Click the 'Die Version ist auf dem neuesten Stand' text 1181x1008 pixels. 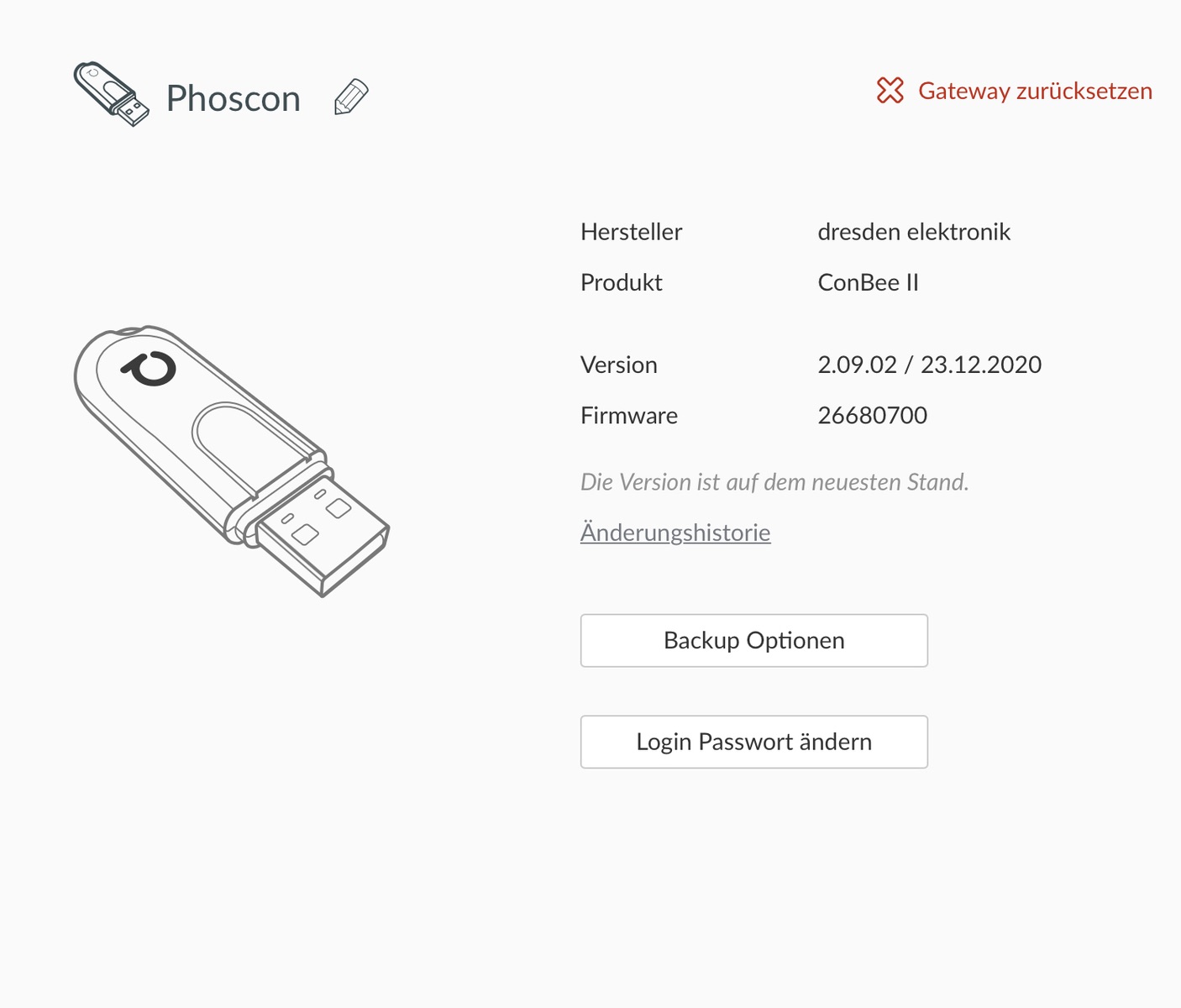pyautogui.click(x=774, y=482)
